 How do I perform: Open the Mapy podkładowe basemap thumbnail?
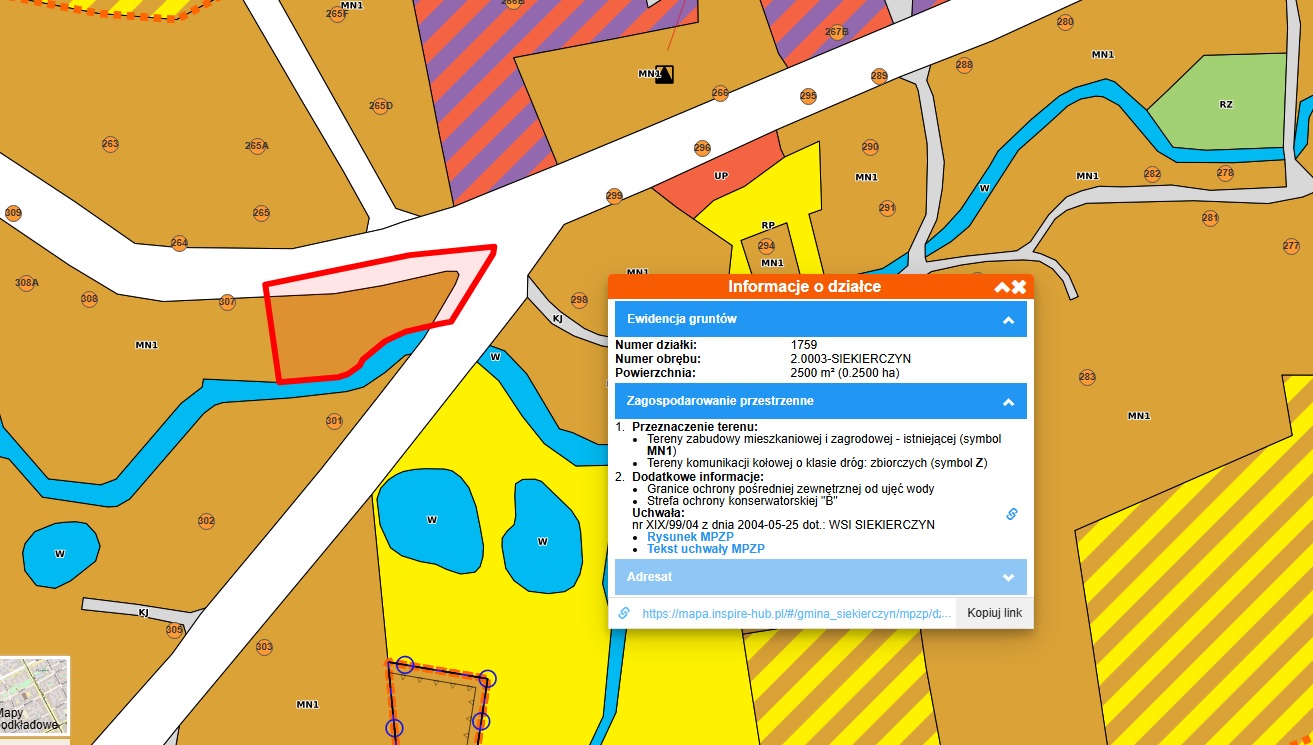[x=34, y=696]
